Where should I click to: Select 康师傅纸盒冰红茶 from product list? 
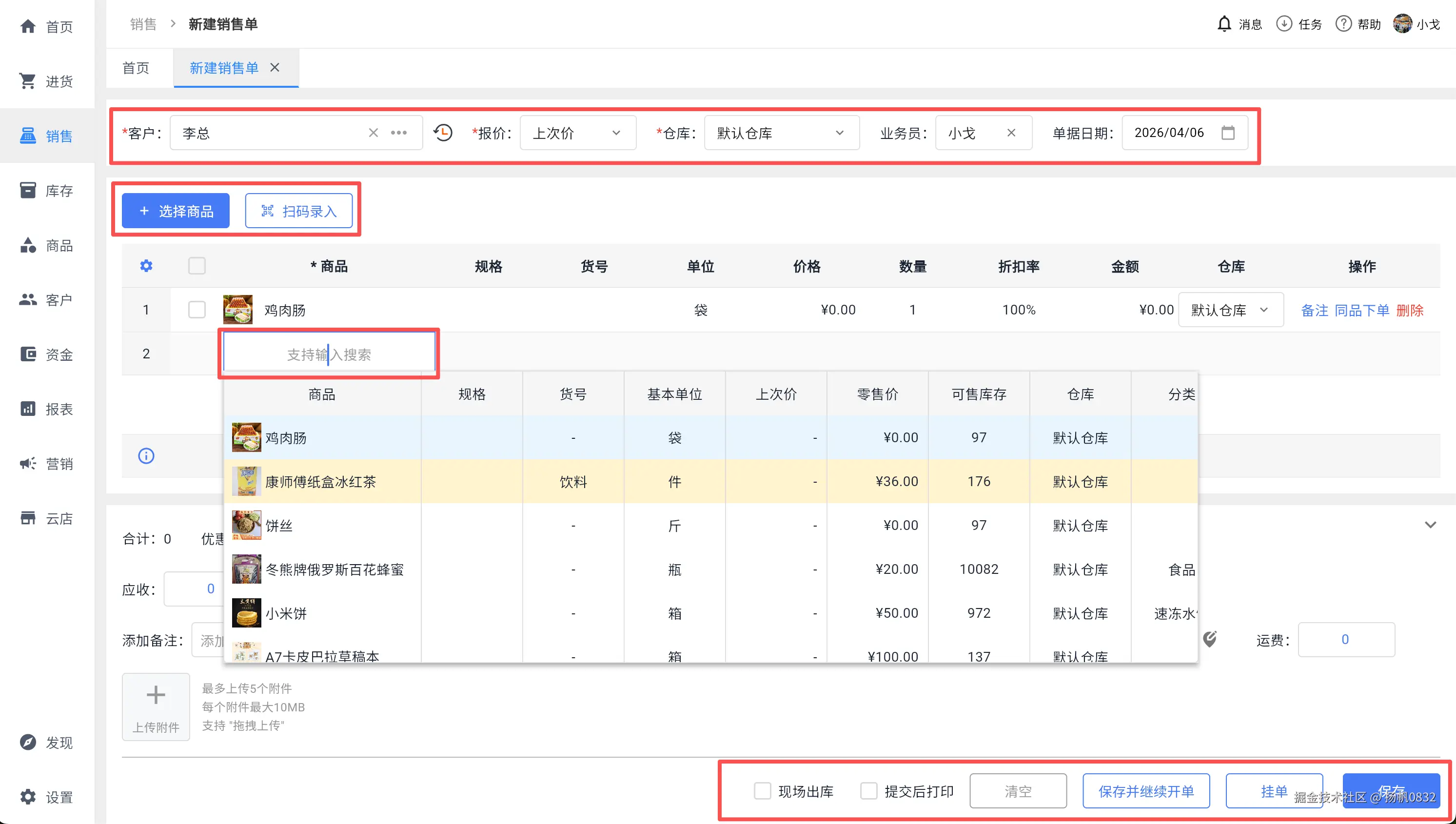tap(320, 482)
